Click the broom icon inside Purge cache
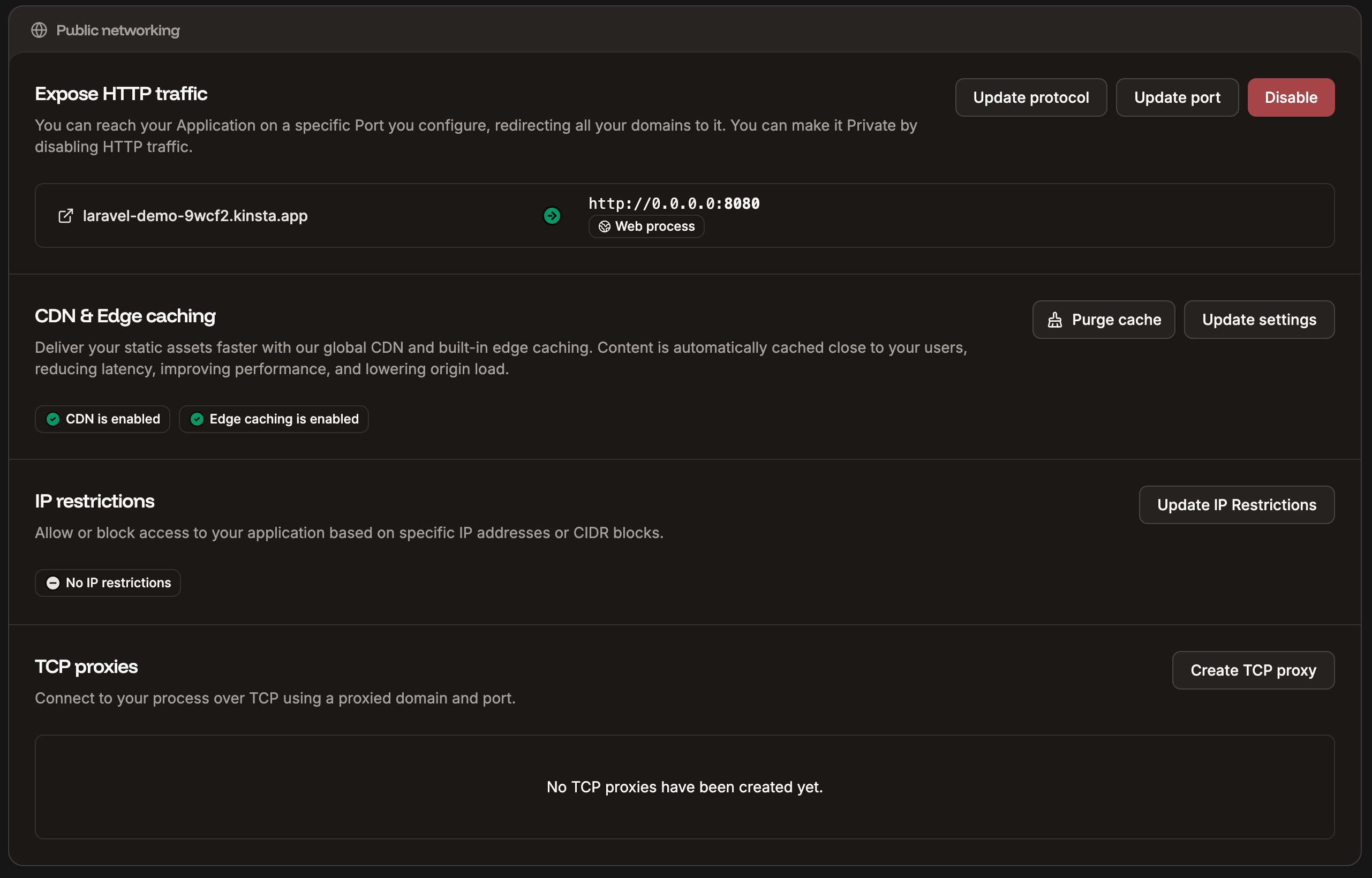1372x878 pixels. click(x=1055, y=319)
